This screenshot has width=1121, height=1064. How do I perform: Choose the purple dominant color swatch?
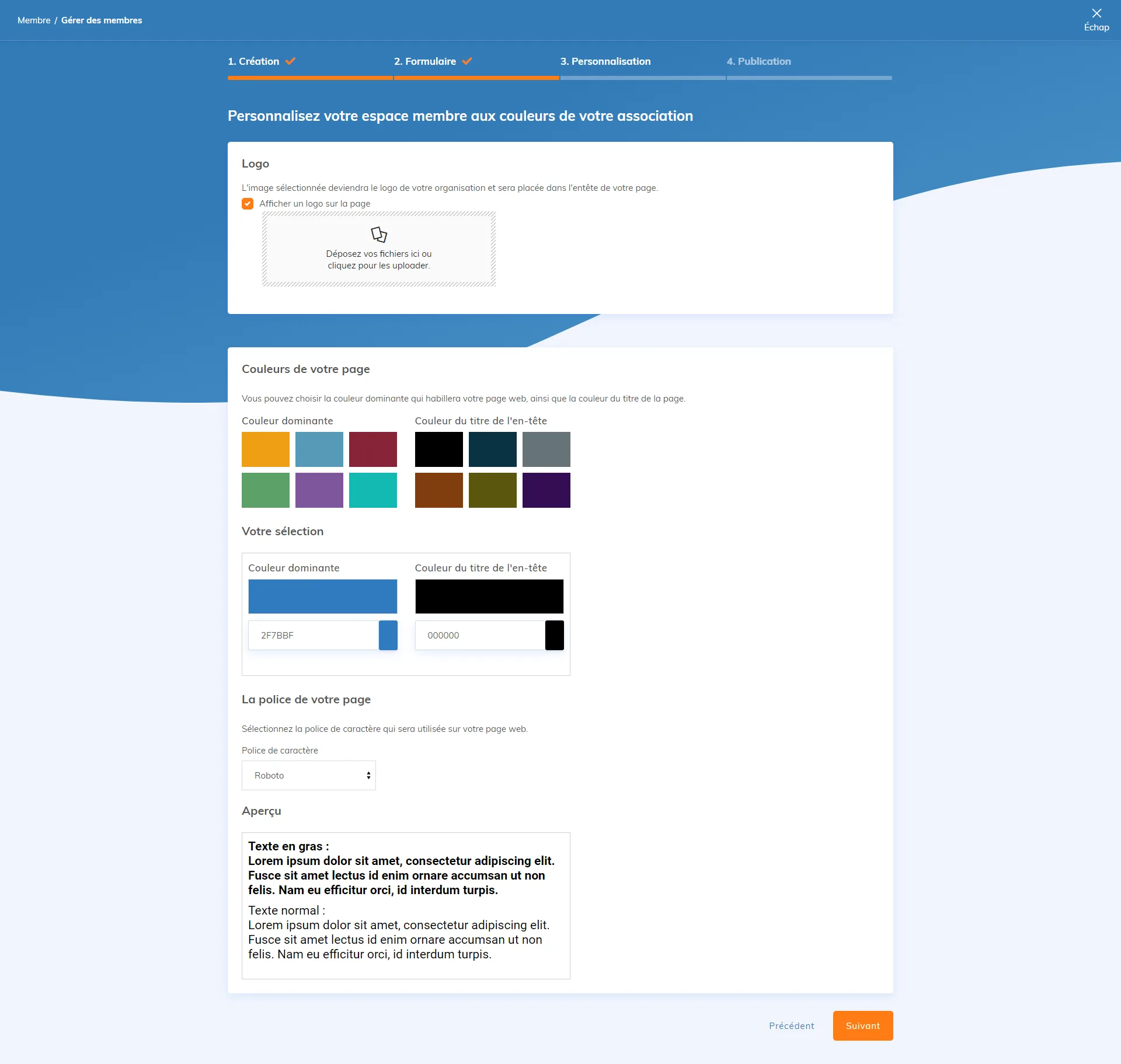click(x=319, y=490)
